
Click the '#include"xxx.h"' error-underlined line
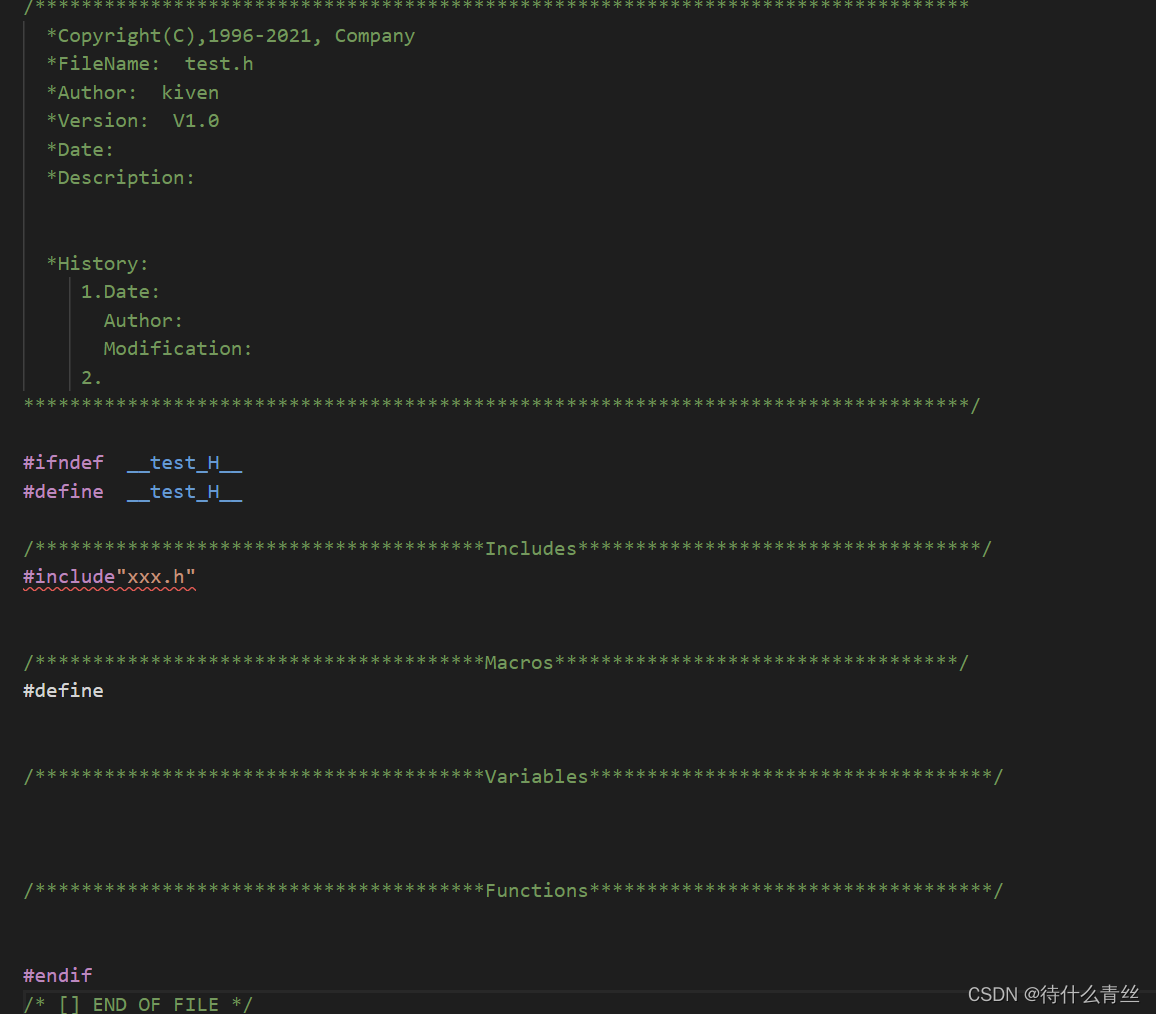coord(109,577)
